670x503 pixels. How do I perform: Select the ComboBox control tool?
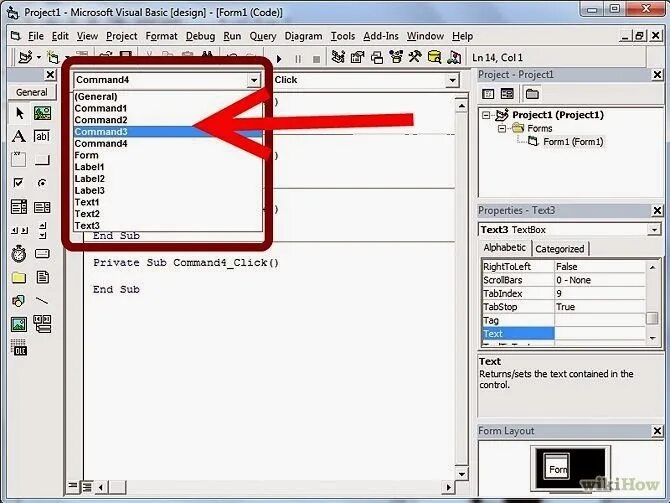click(x=18, y=207)
